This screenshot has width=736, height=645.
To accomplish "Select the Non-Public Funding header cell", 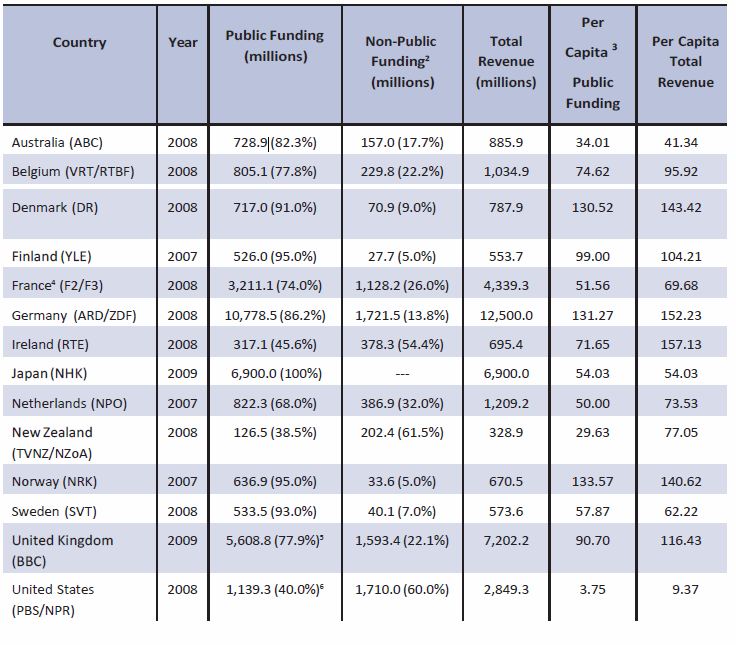I will (x=401, y=61).
